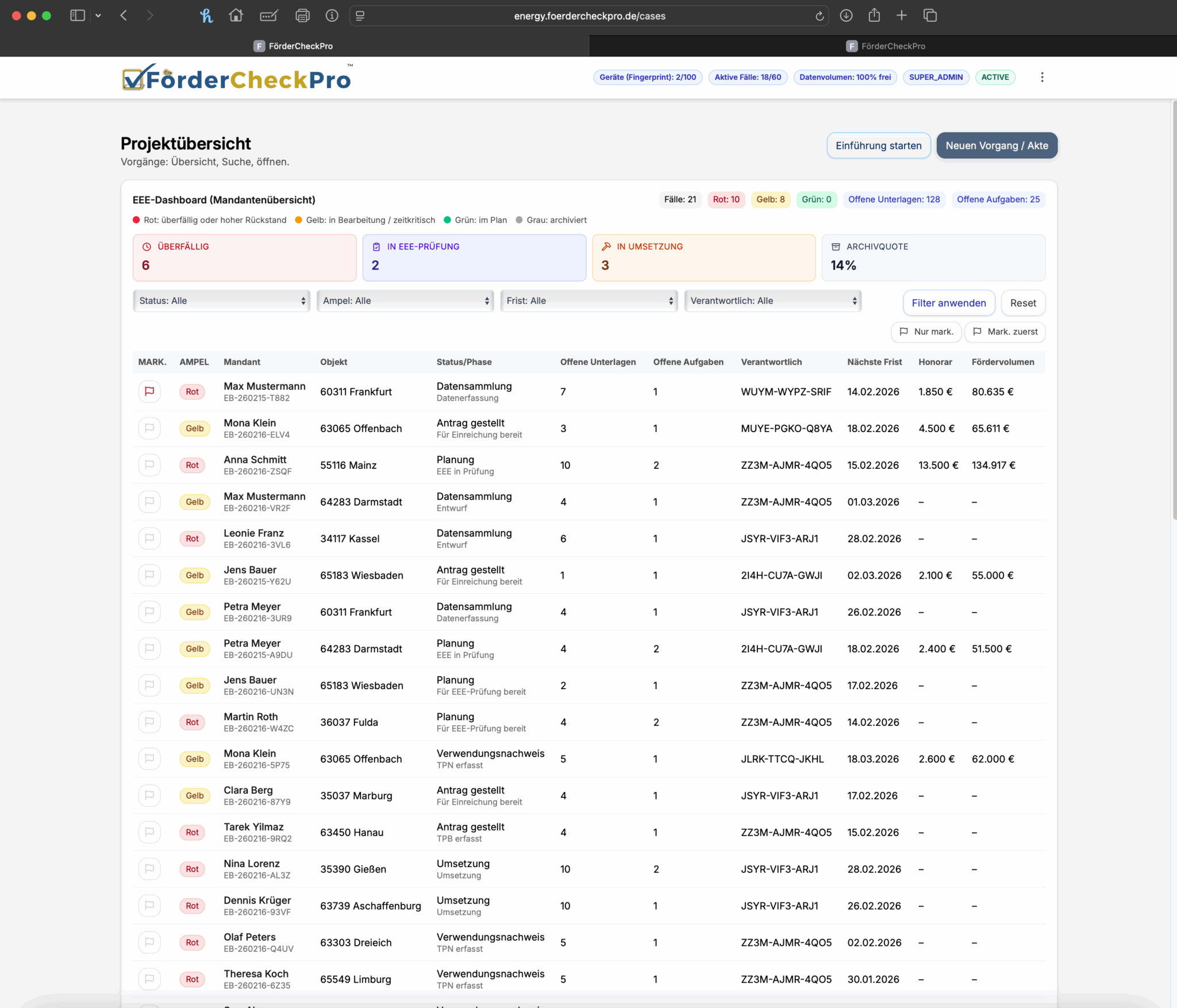This screenshot has height=1008, width=1177.
Task: Expand the 'Ampel: Alle' dropdown
Action: click(x=405, y=301)
